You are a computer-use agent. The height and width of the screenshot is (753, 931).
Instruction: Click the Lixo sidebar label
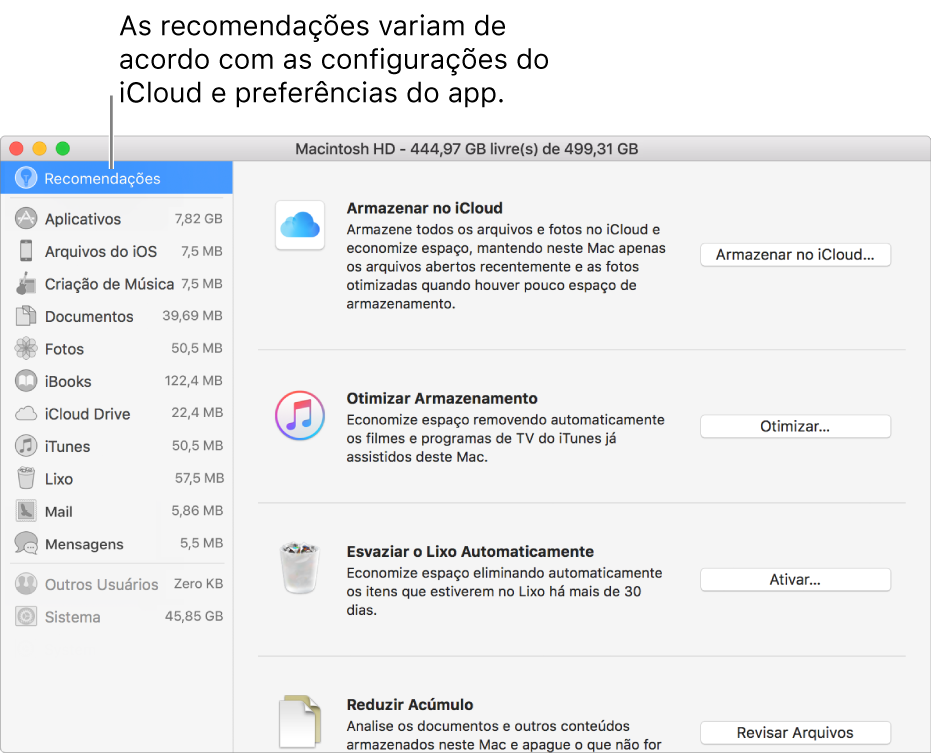59,479
